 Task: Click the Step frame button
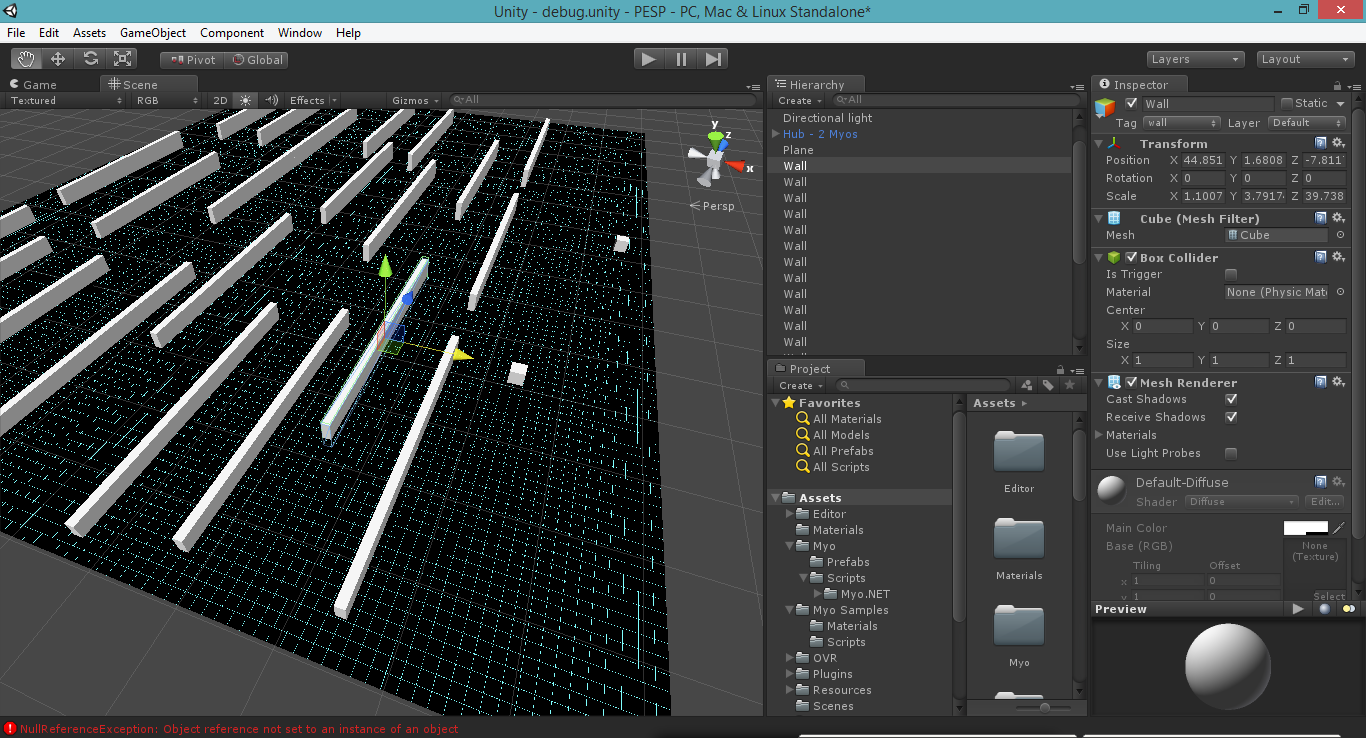[712, 59]
